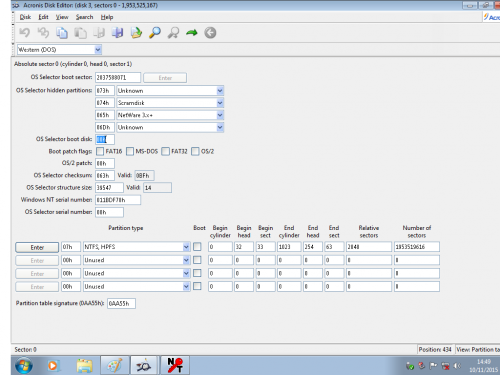Screen dimensions: 500x375
Task: Toggle Boot checkbox in second partition row
Action: point(197,260)
